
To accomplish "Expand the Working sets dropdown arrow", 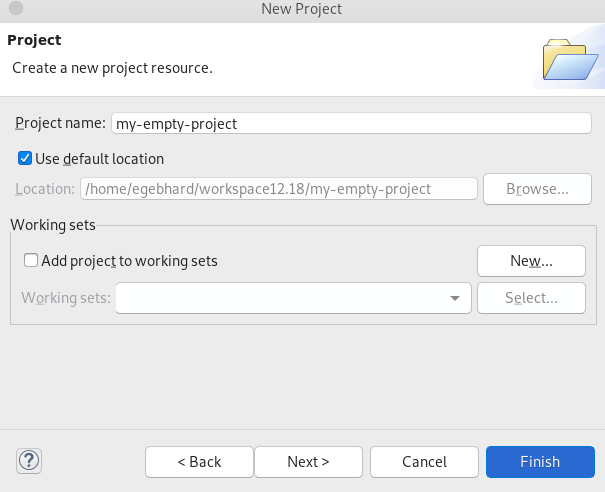I will point(455,298).
